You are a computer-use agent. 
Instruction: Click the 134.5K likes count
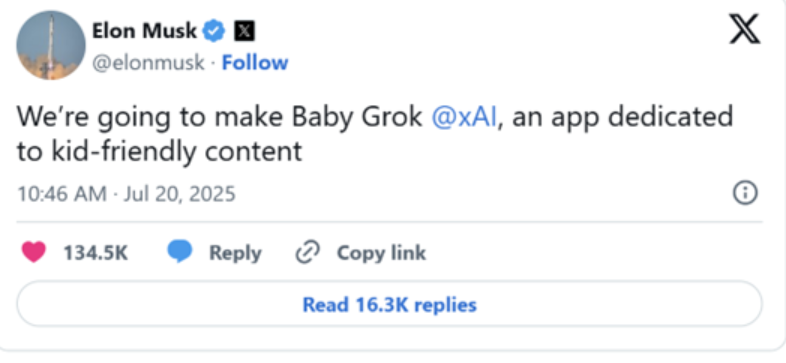click(x=95, y=253)
